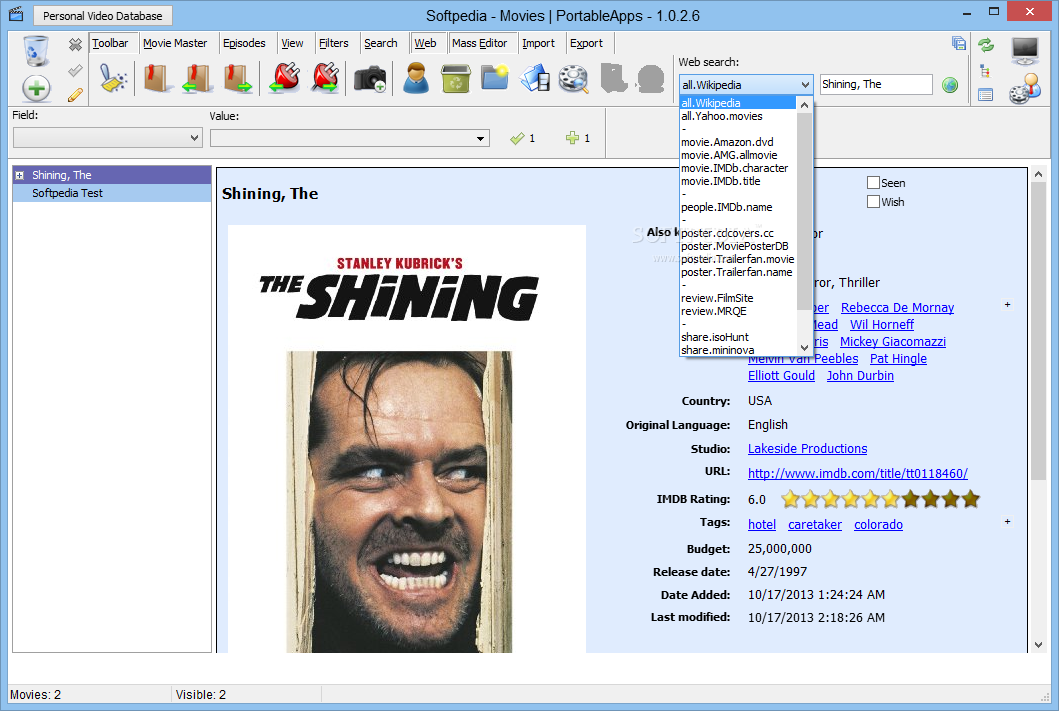Click the tree structure view icon
This screenshot has height=711, width=1059.
[x=985, y=71]
